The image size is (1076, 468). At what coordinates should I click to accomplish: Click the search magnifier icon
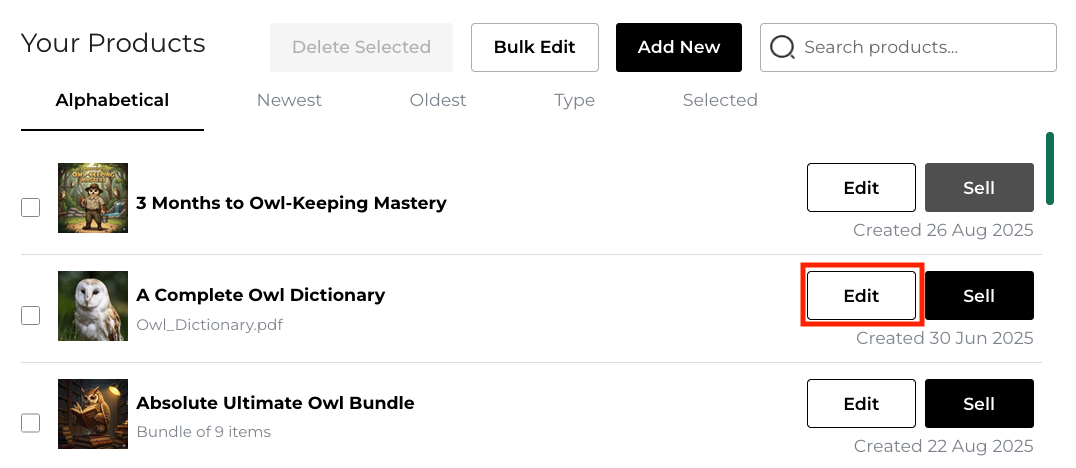(x=782, y=47)
